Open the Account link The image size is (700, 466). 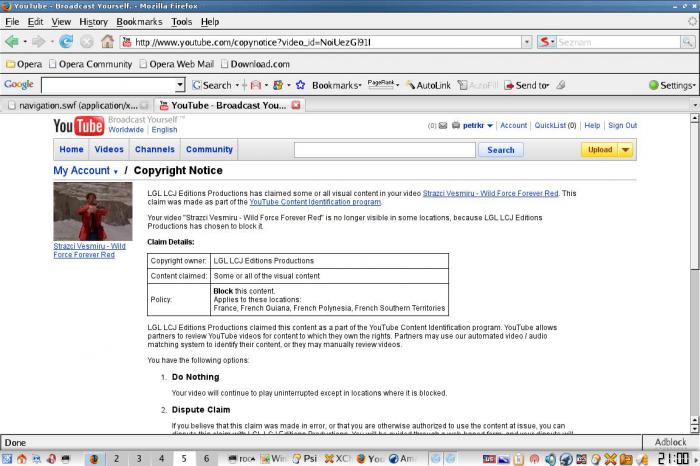tap(513, 126)
